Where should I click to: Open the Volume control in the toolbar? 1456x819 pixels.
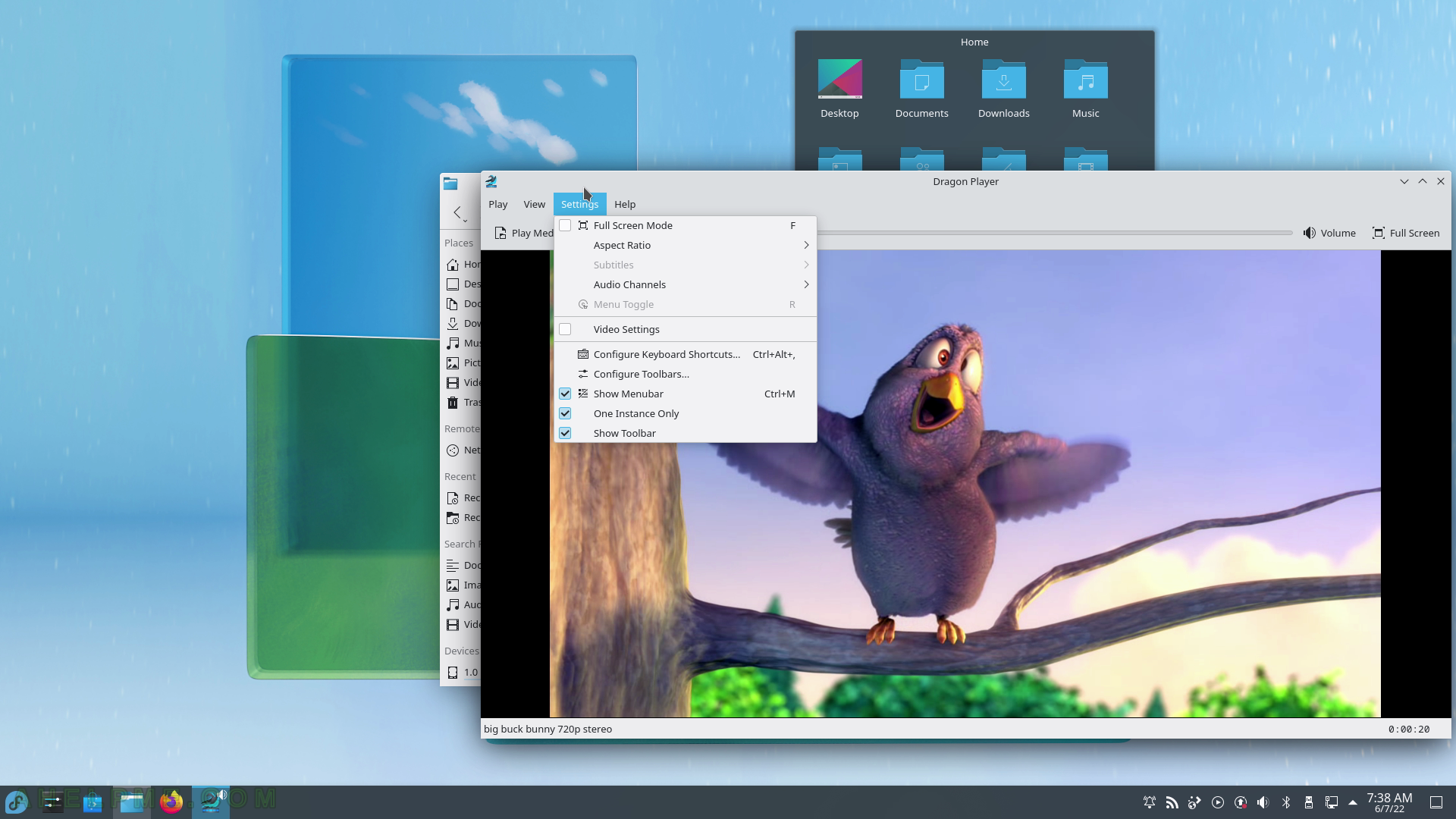click(x=1329, y=233)
